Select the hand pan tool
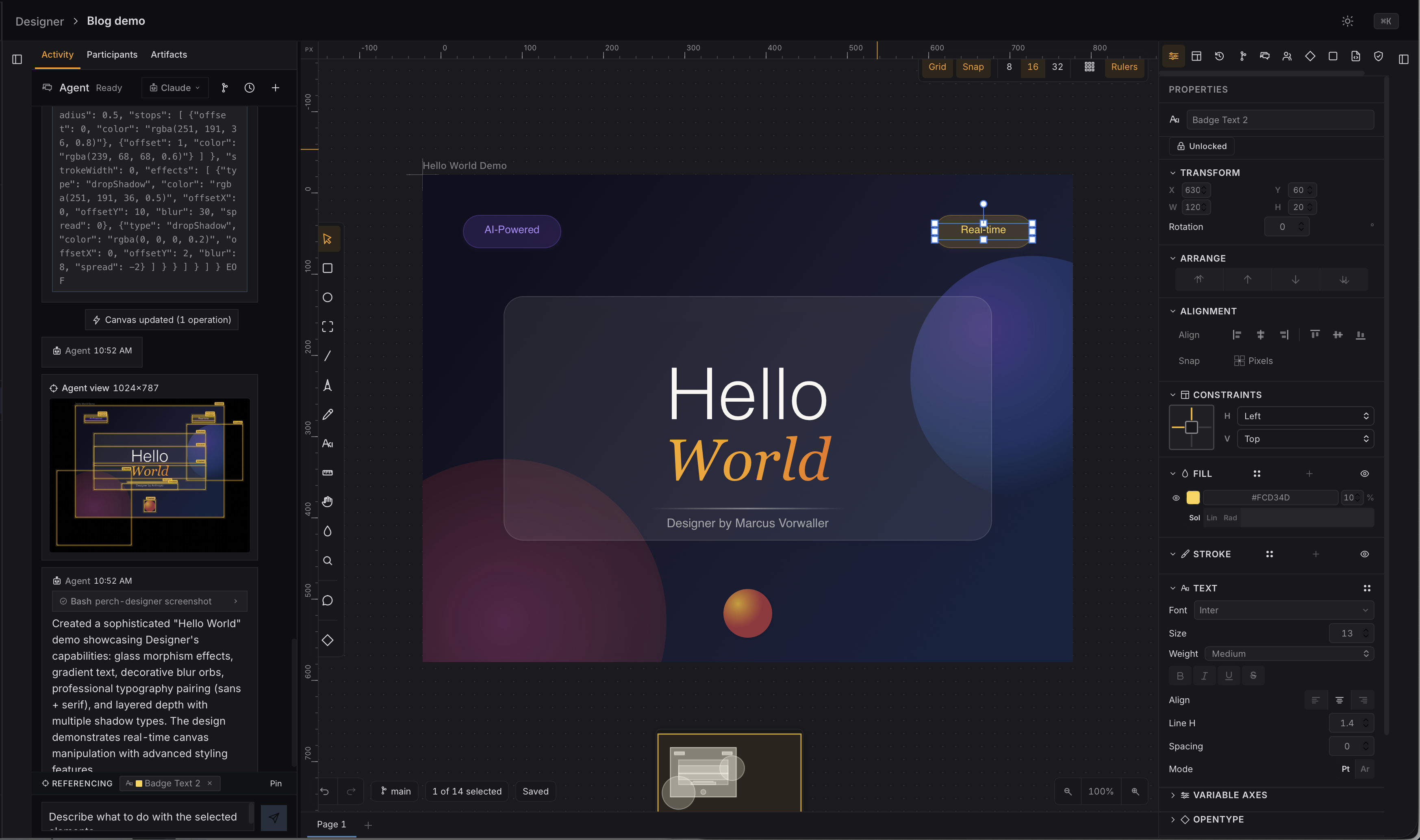 click(x=327, y=502)
